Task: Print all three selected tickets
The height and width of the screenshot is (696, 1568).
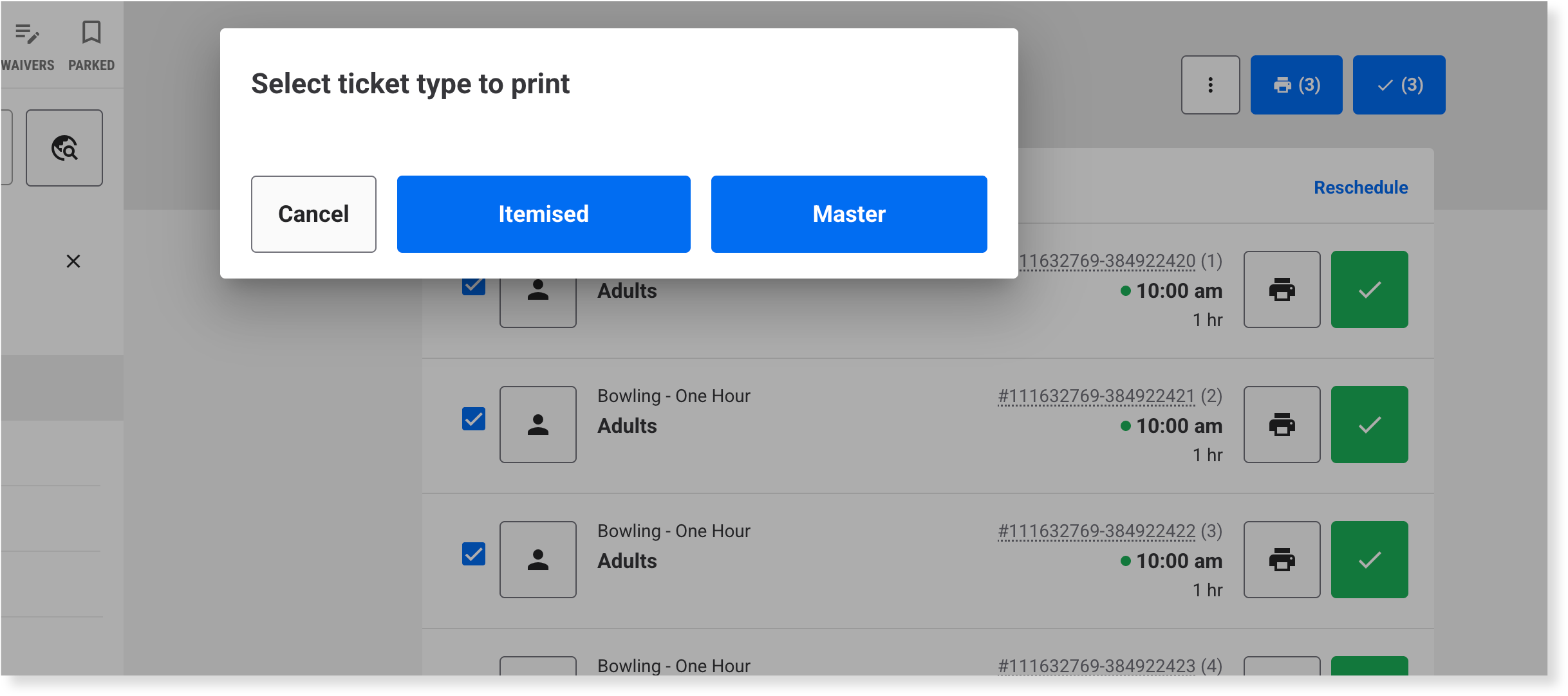Action: pos(1296,85)
